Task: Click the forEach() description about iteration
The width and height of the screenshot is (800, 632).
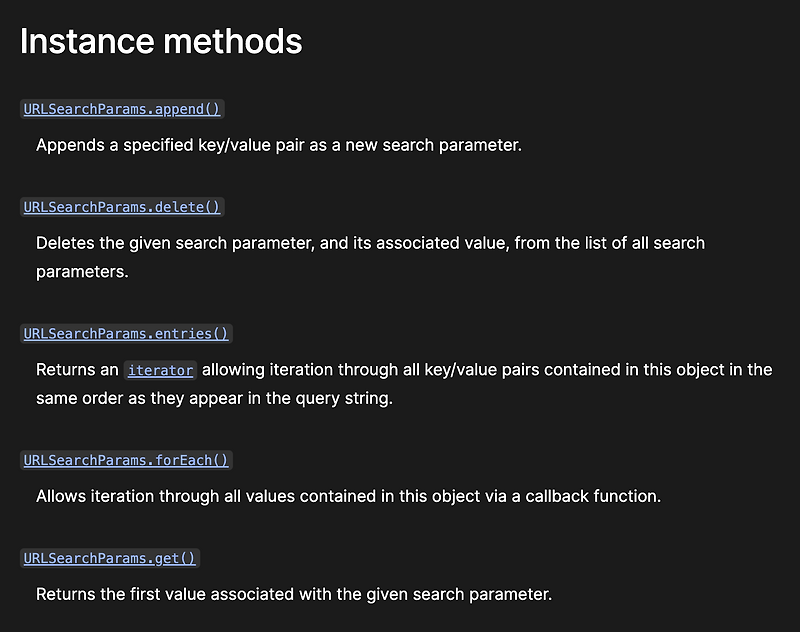Action: (348, 496)
